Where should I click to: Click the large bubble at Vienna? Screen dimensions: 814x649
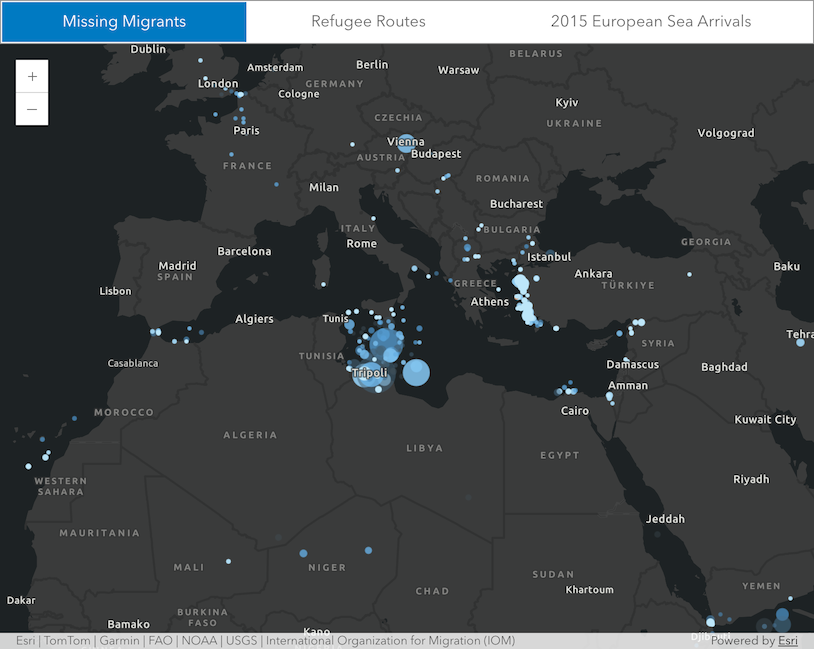pos(406,144)
